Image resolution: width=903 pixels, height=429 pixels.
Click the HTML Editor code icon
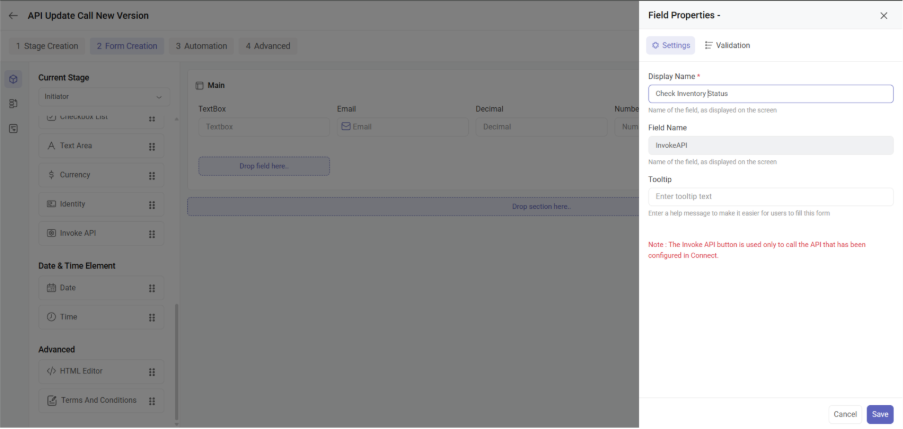click(51, 371)
